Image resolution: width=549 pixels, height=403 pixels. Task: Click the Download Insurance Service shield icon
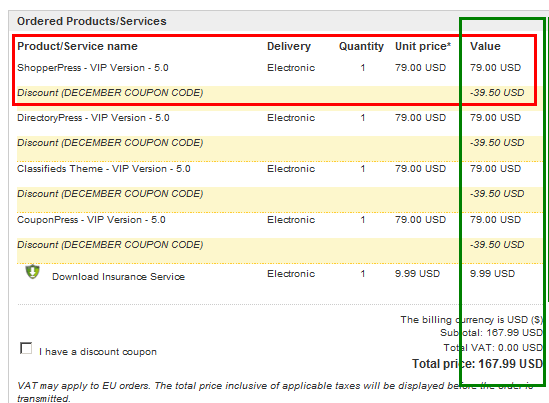click(33, 272)
